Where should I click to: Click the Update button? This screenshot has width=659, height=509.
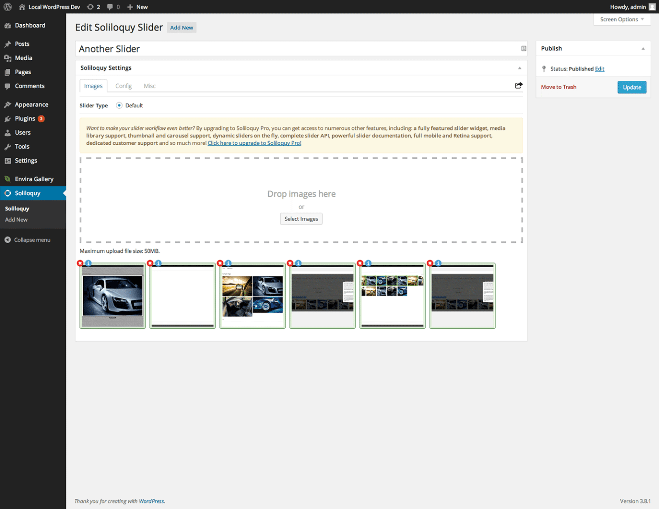pos(632,87)
